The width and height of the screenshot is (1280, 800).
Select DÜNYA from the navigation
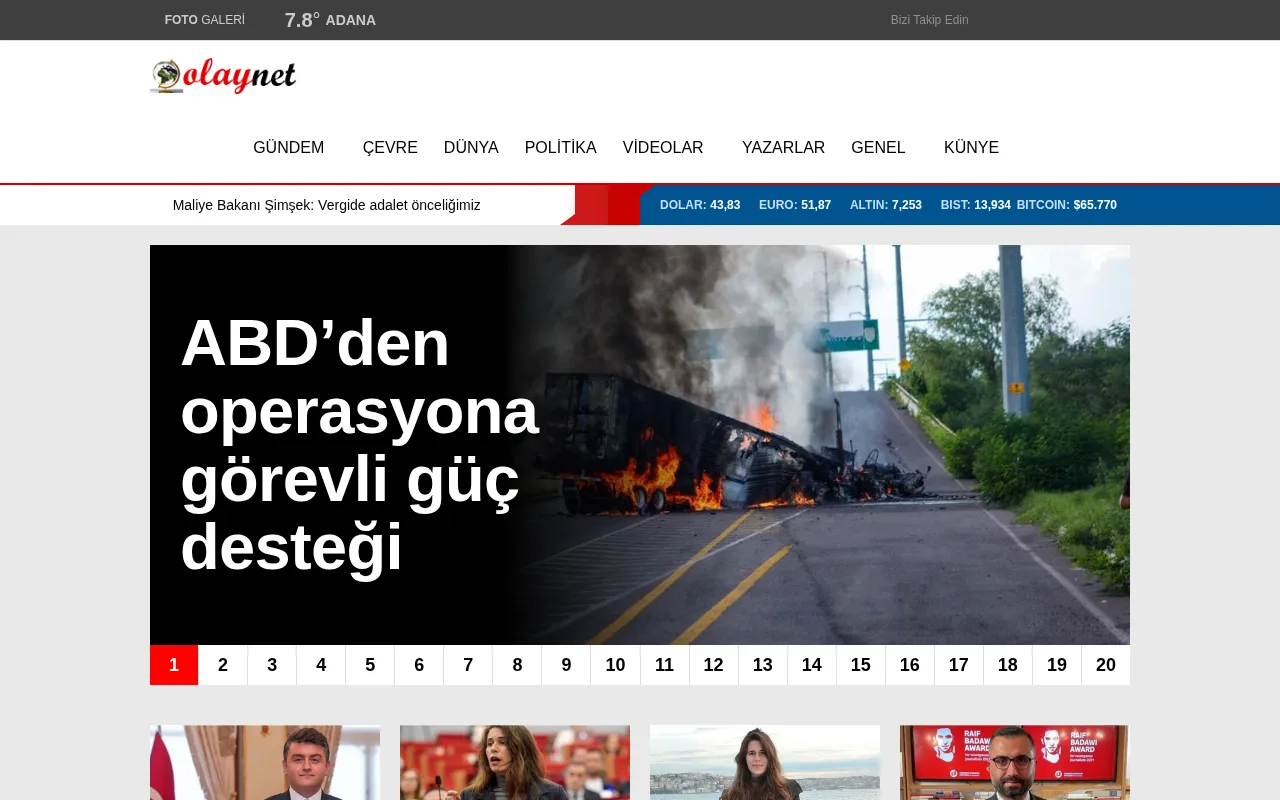[471, 147]
